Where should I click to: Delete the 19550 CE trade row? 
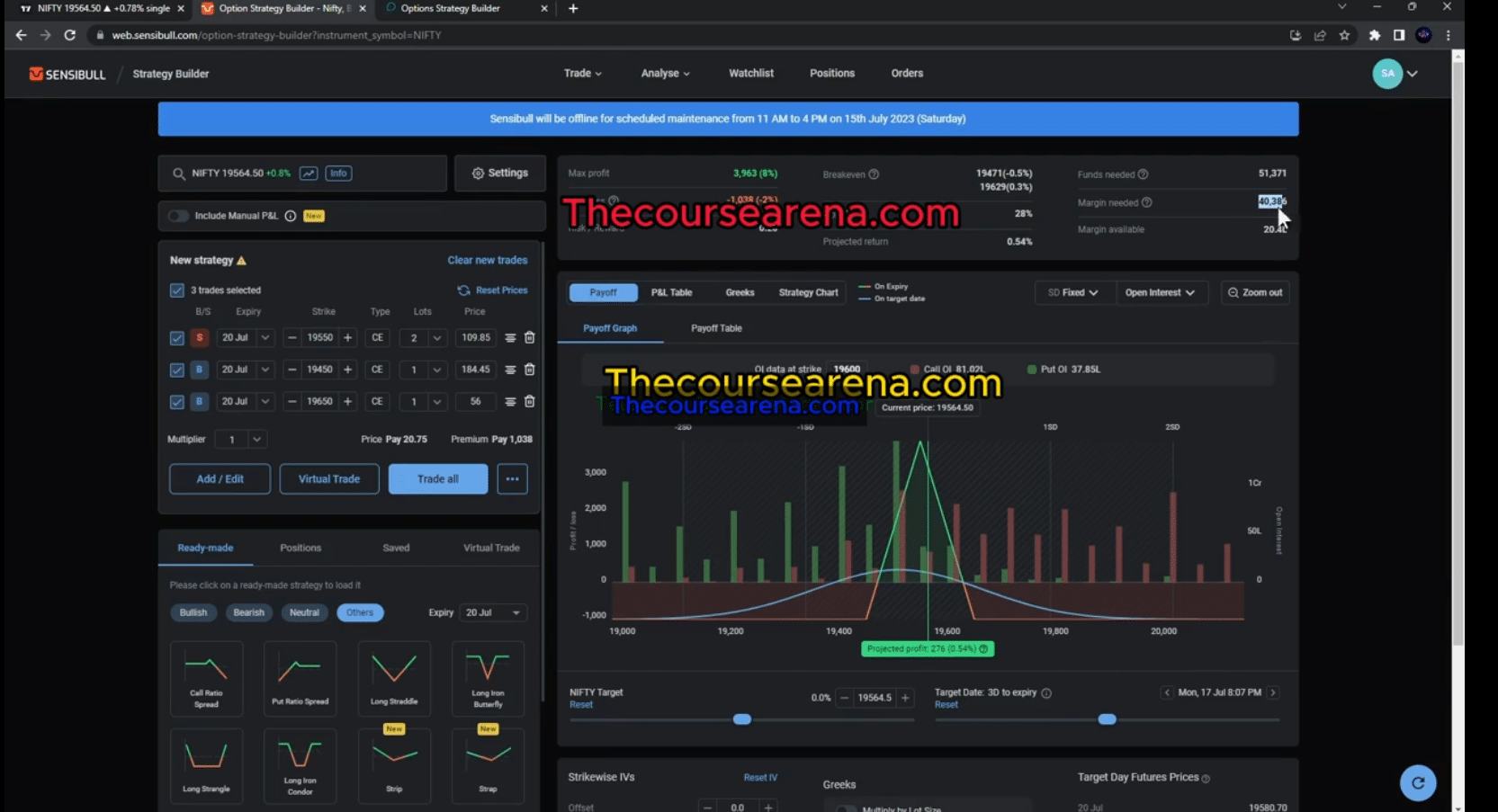530,338
